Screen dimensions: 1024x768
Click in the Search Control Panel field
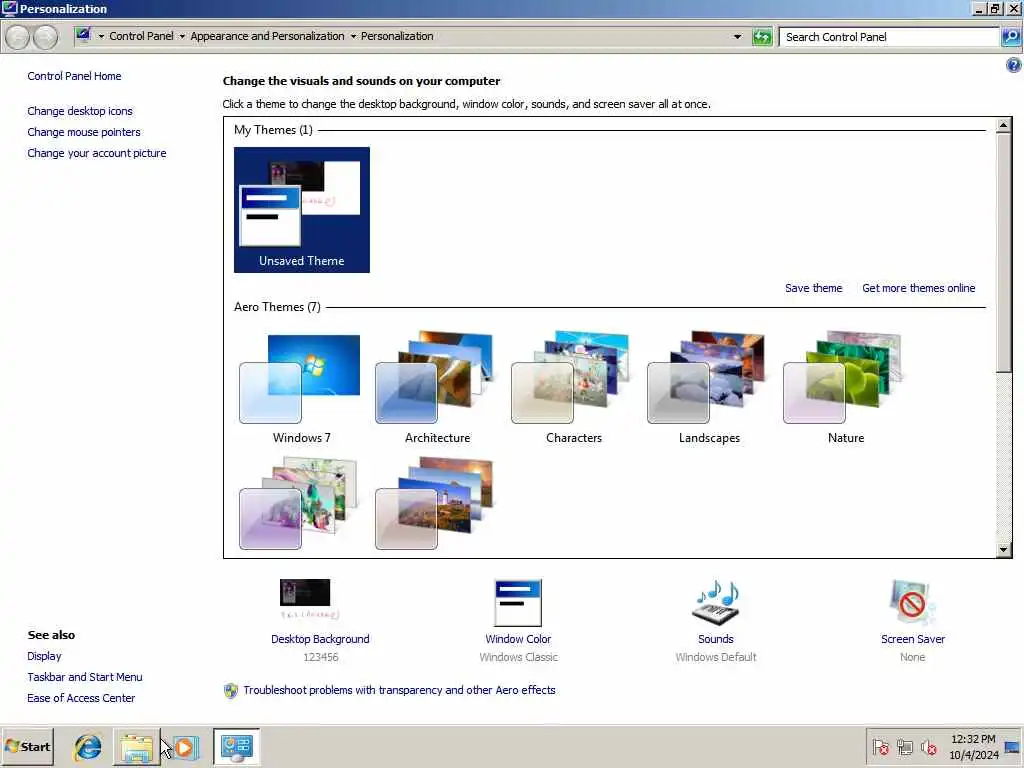[x=889, y=37]
